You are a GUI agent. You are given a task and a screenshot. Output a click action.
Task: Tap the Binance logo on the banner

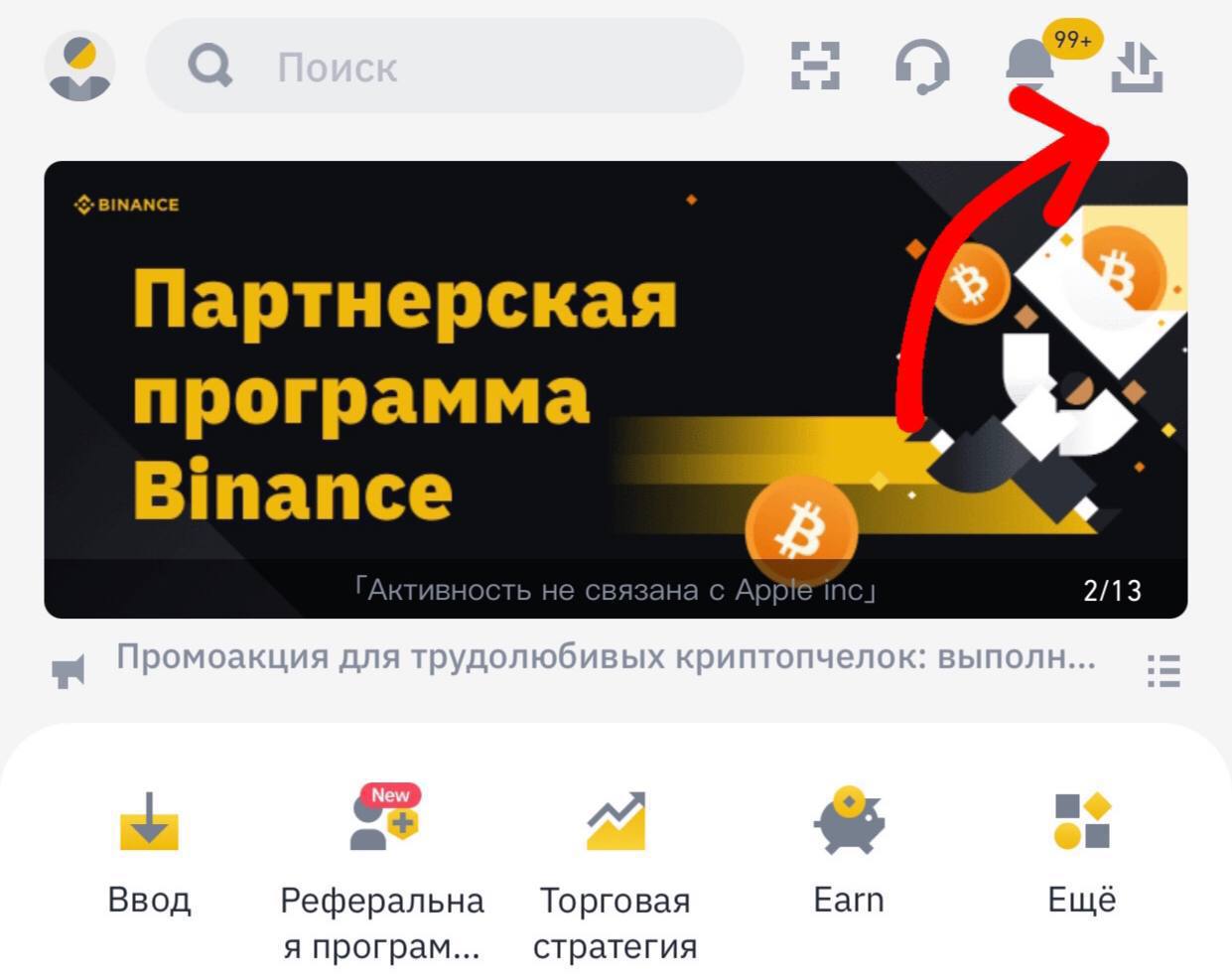click(x=126, y=205)
